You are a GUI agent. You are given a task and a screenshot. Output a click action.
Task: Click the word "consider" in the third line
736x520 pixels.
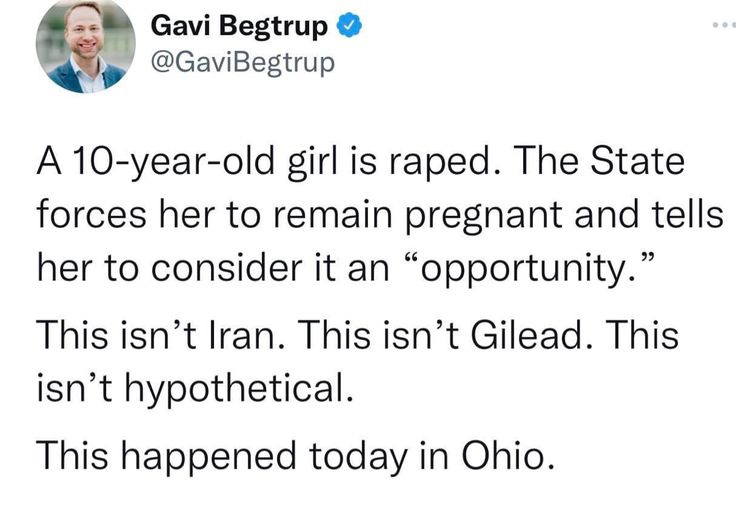tap(227, 268)
